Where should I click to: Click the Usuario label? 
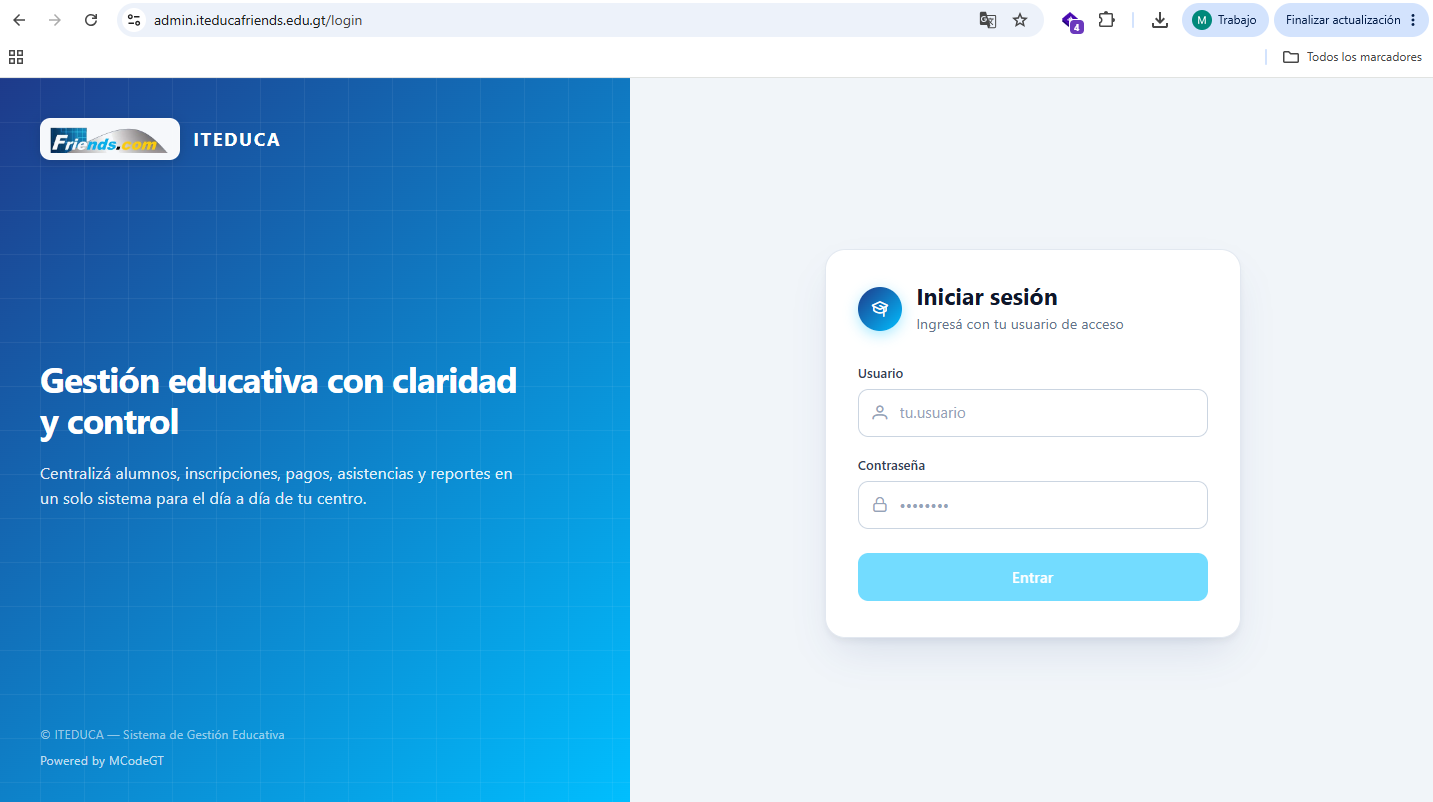point(880,373)
